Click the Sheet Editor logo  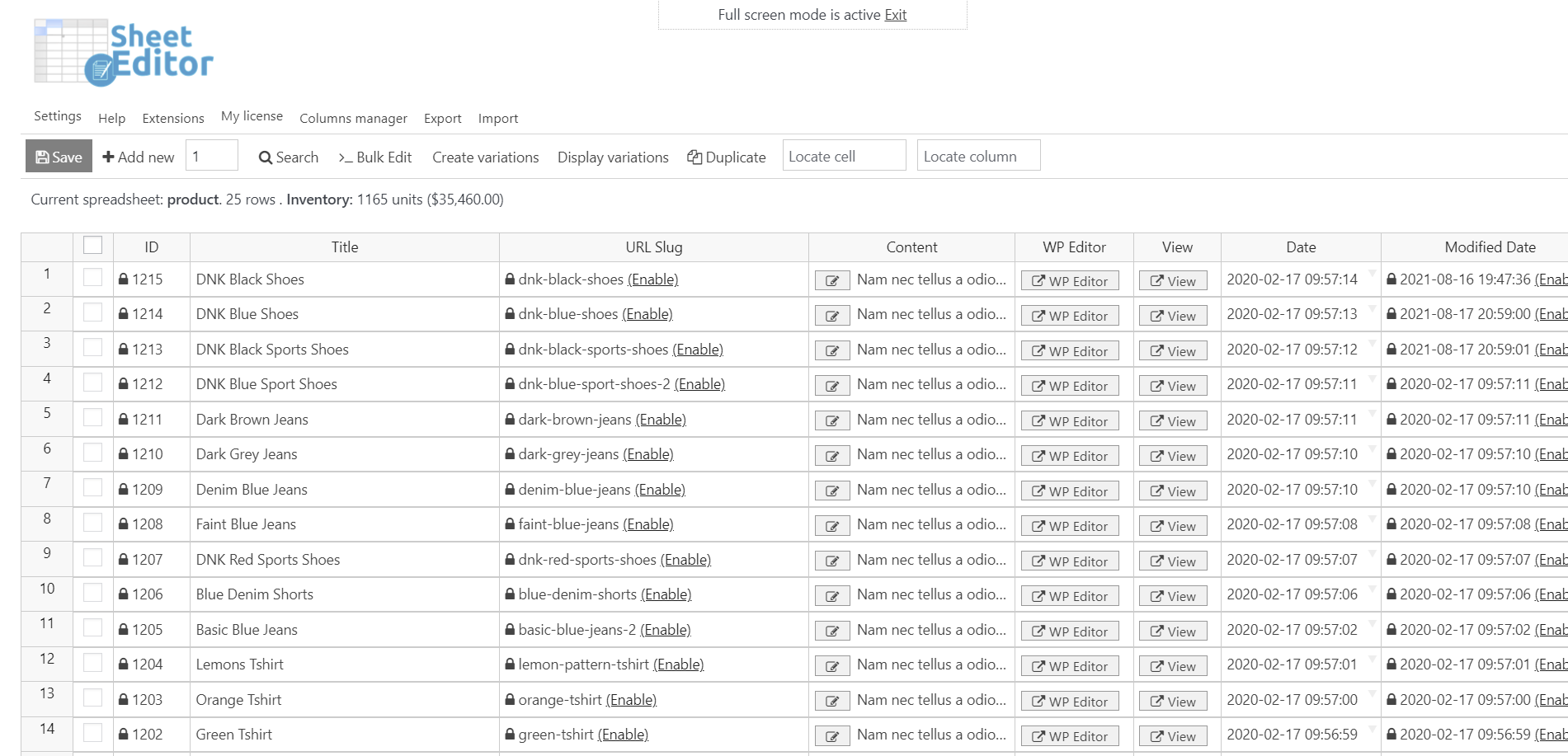point(124,53)
